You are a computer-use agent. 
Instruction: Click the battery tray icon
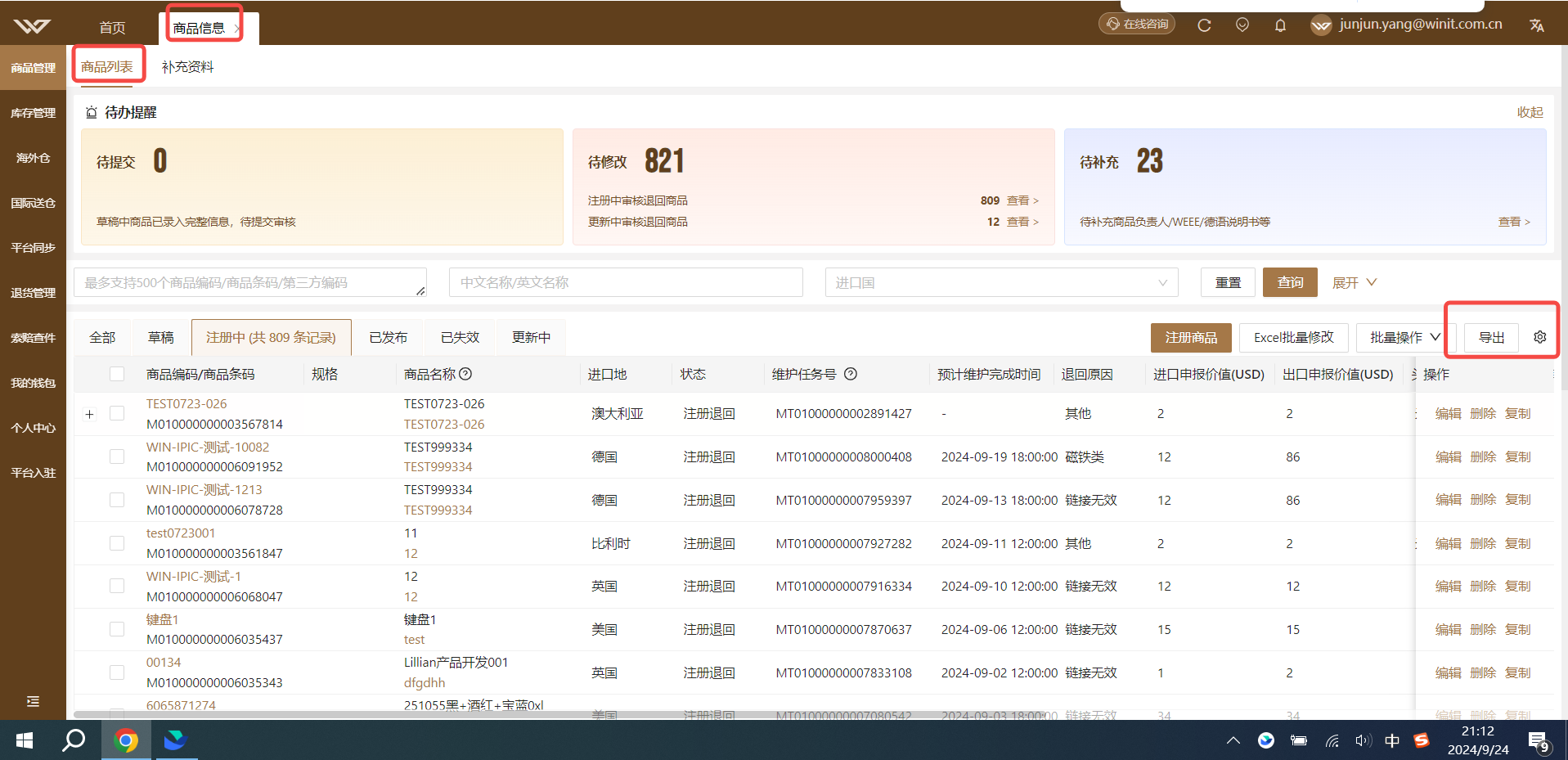pyautogui.click(x=1299, y=740)
